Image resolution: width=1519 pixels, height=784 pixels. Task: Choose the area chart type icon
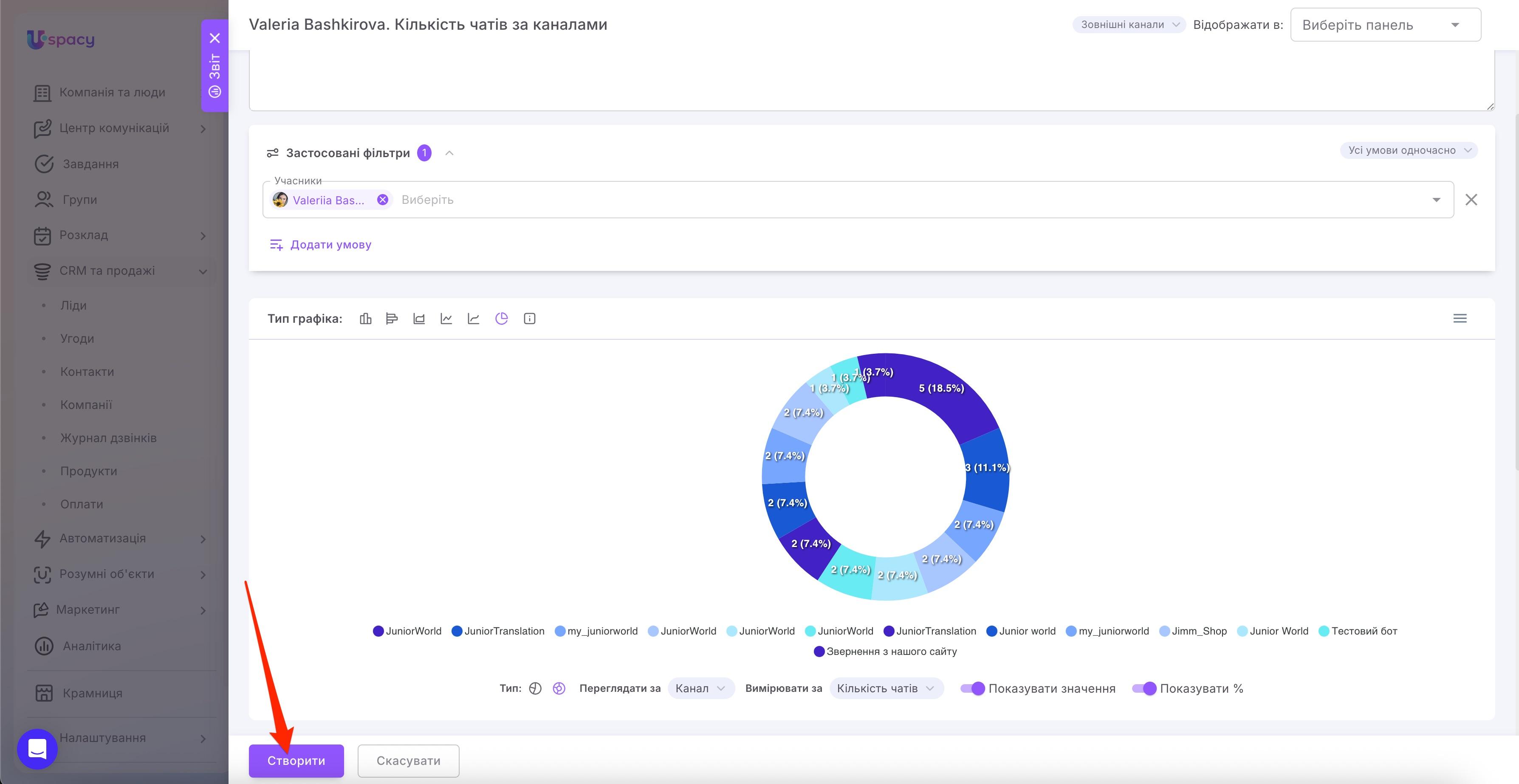[419, 319]
